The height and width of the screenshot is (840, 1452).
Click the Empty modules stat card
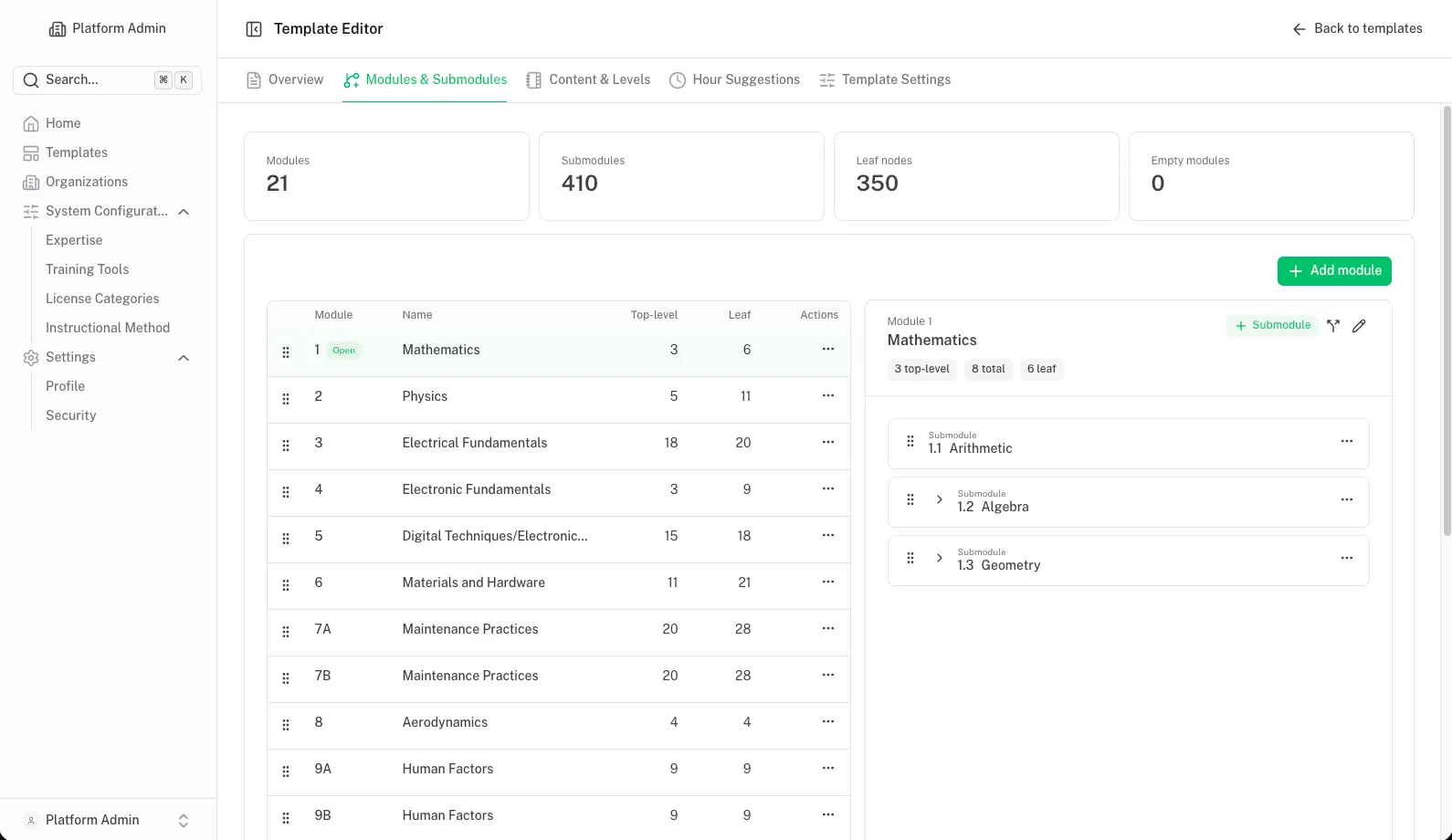[1271, 176]
